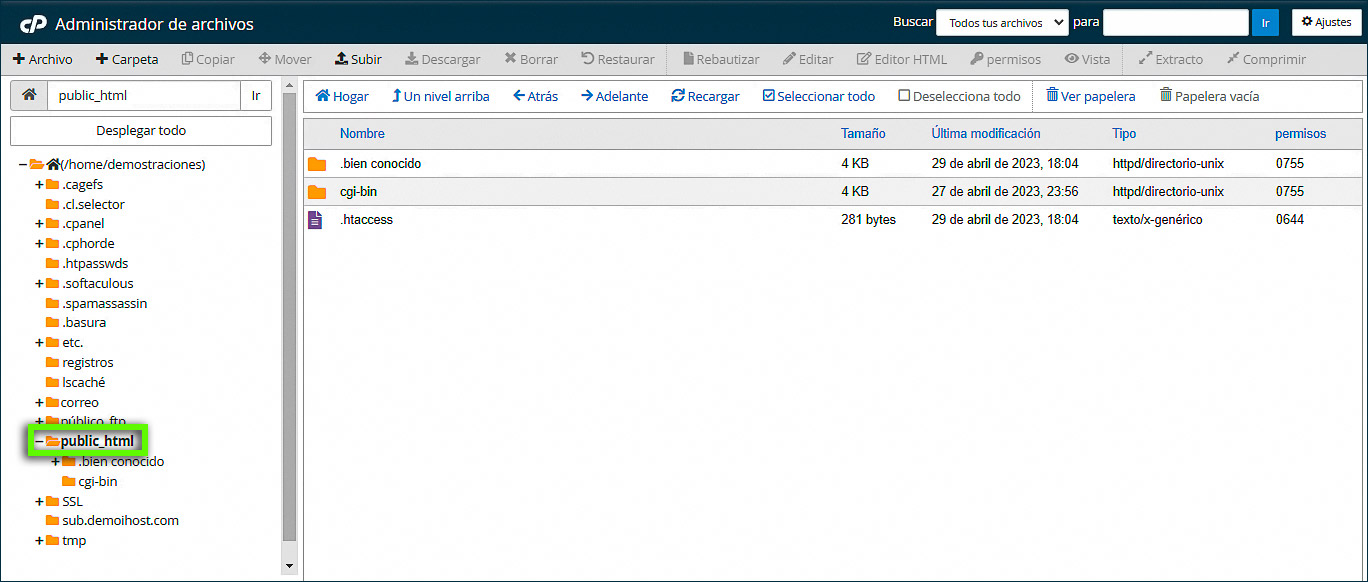Open the Todos tus archivos dropdown
Screen dimensions: 1368x582
click(1002, 21)
